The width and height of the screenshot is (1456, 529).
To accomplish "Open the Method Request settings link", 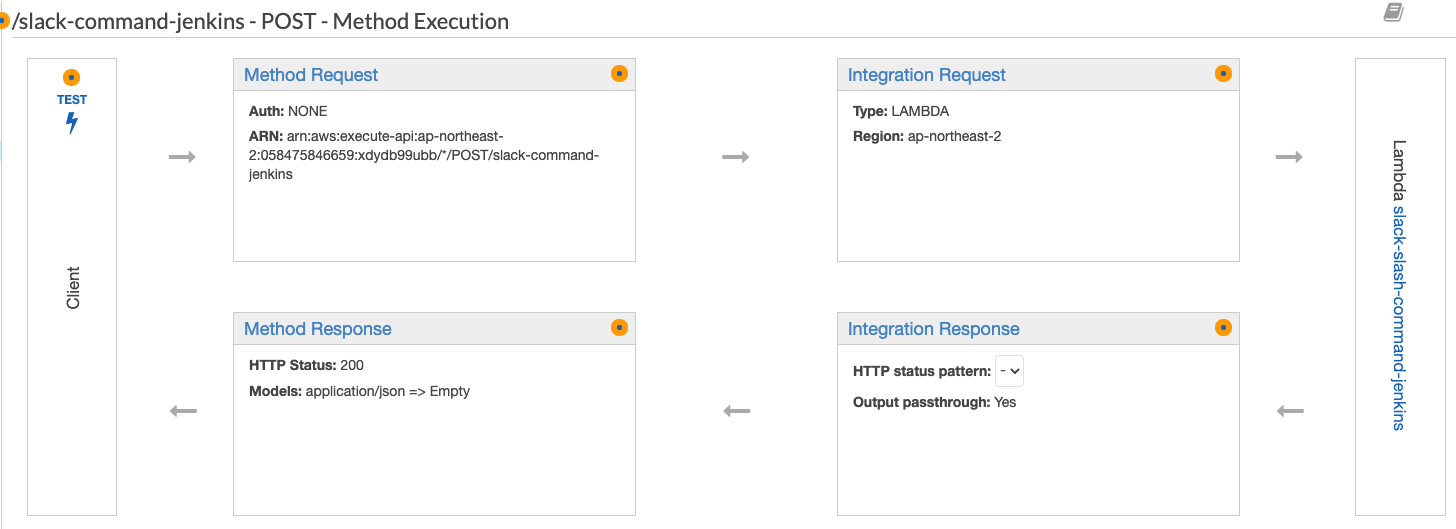I will point(311,75).
